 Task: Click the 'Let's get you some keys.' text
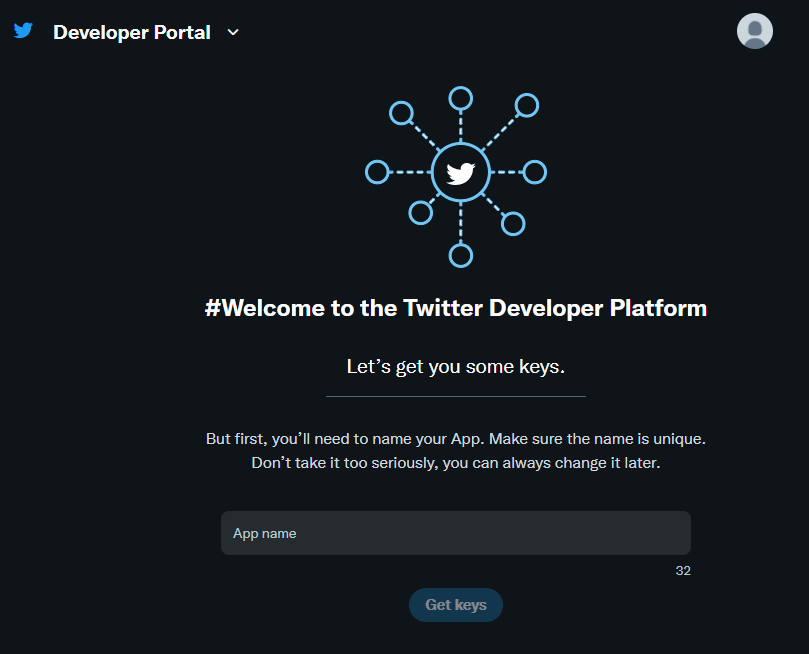coord(456,367)
